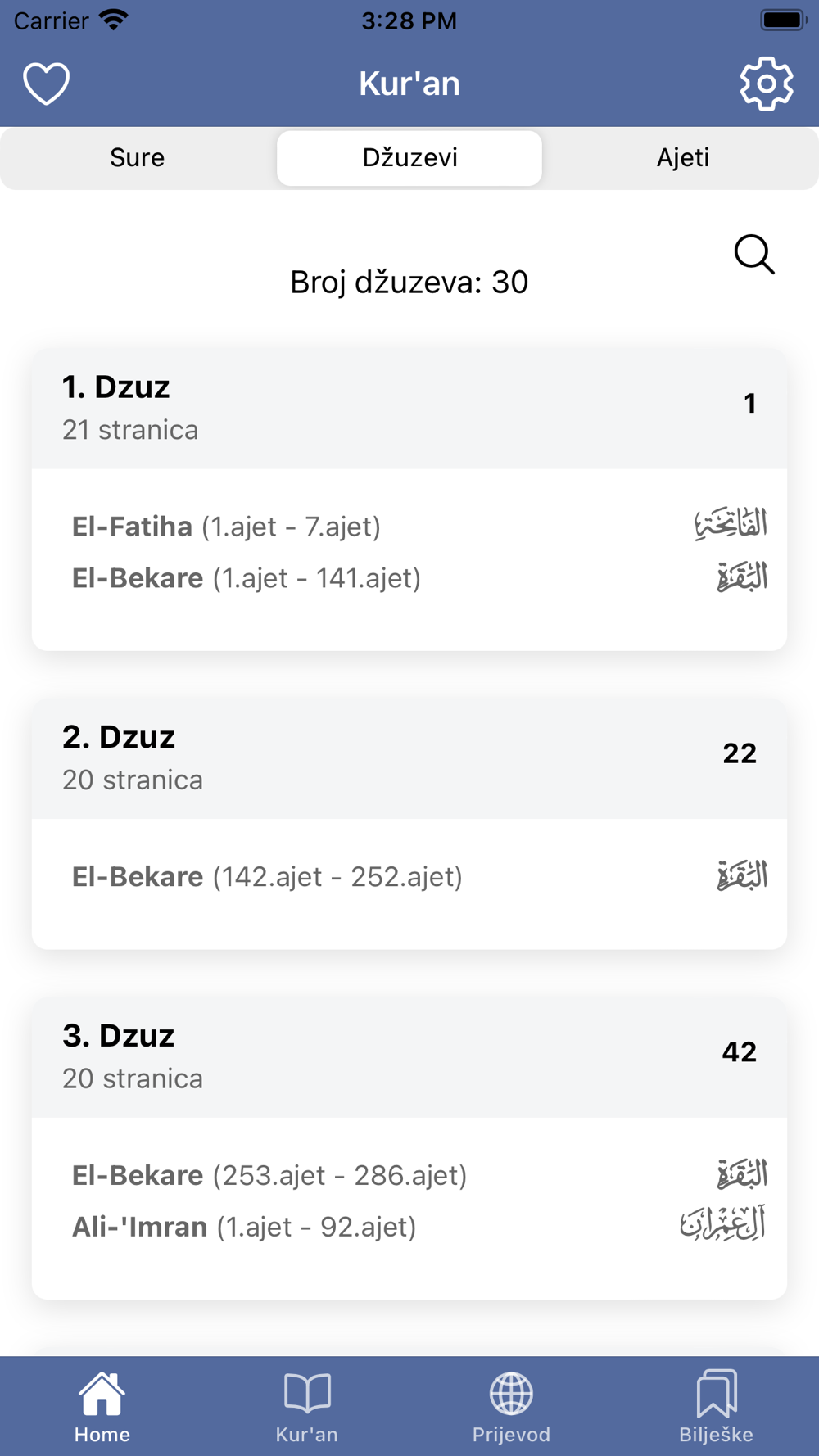The width and height of the screenshot is (819, 1456).
Task: Open the 2. Dzuz header
Action: point(409,758)
